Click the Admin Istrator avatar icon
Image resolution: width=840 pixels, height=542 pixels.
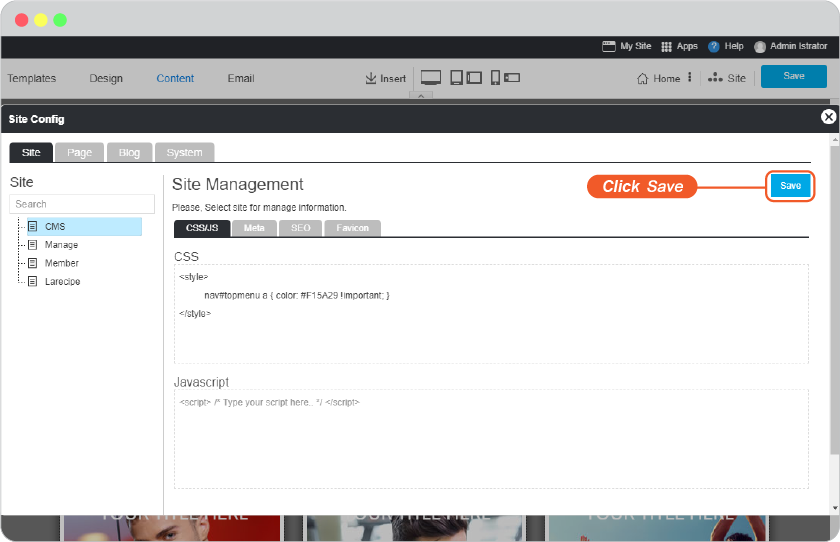760,47
